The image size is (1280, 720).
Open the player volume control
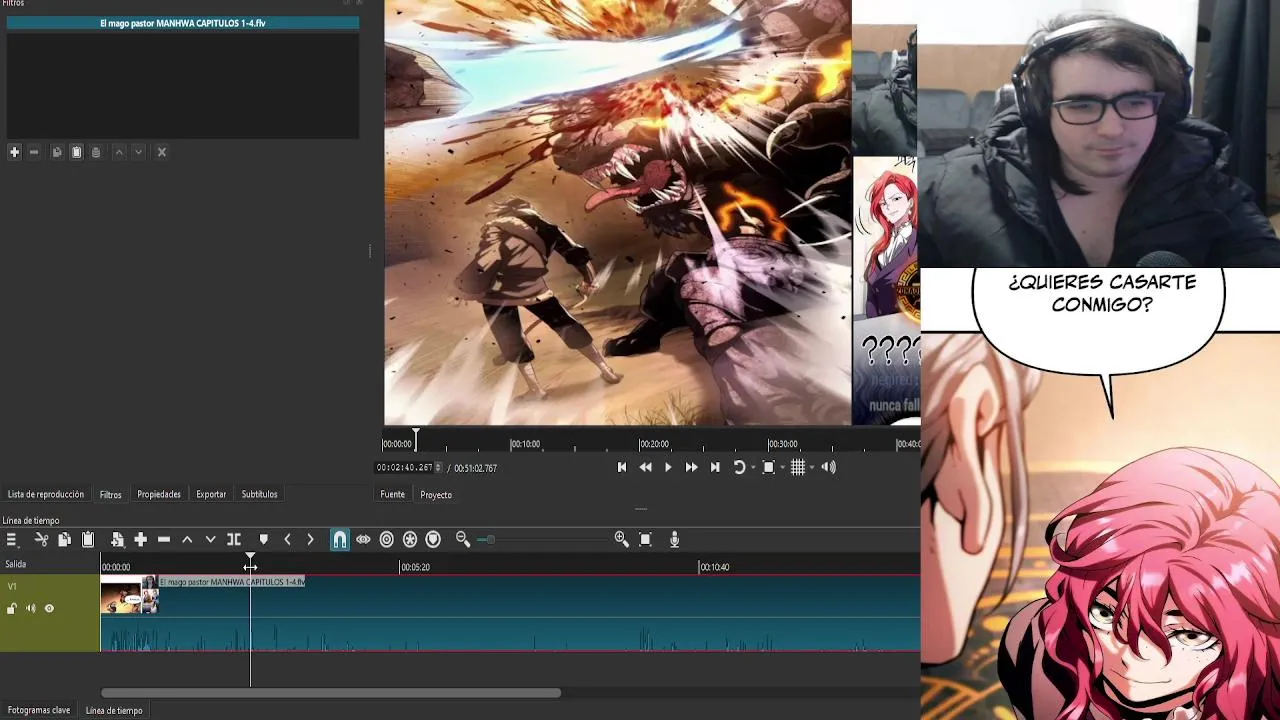[828, 467]
